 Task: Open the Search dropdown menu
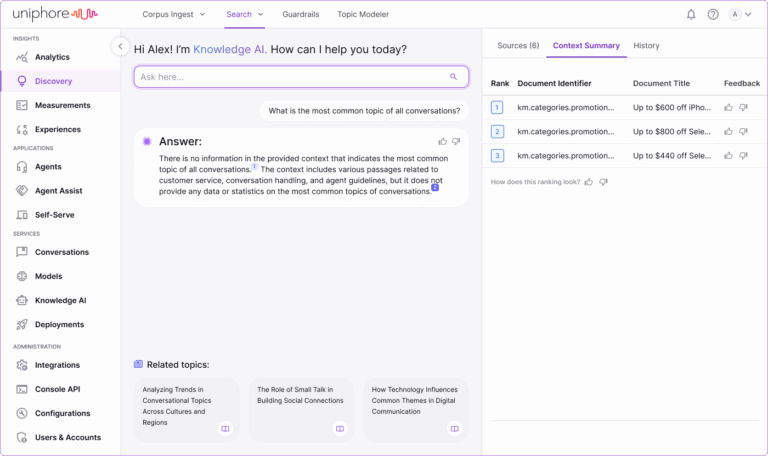coord(245,15)
